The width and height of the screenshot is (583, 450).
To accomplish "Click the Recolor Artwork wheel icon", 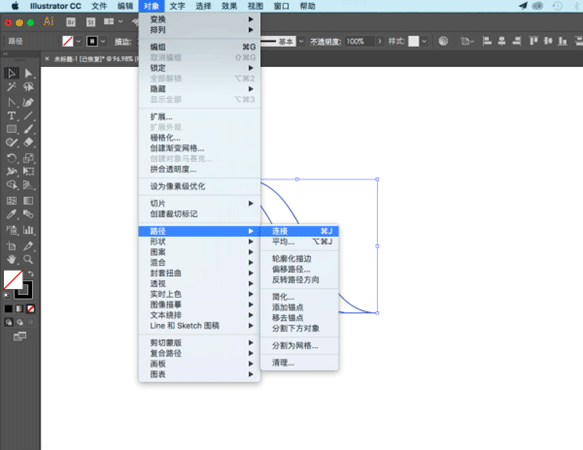I will (x=443, y=41).
